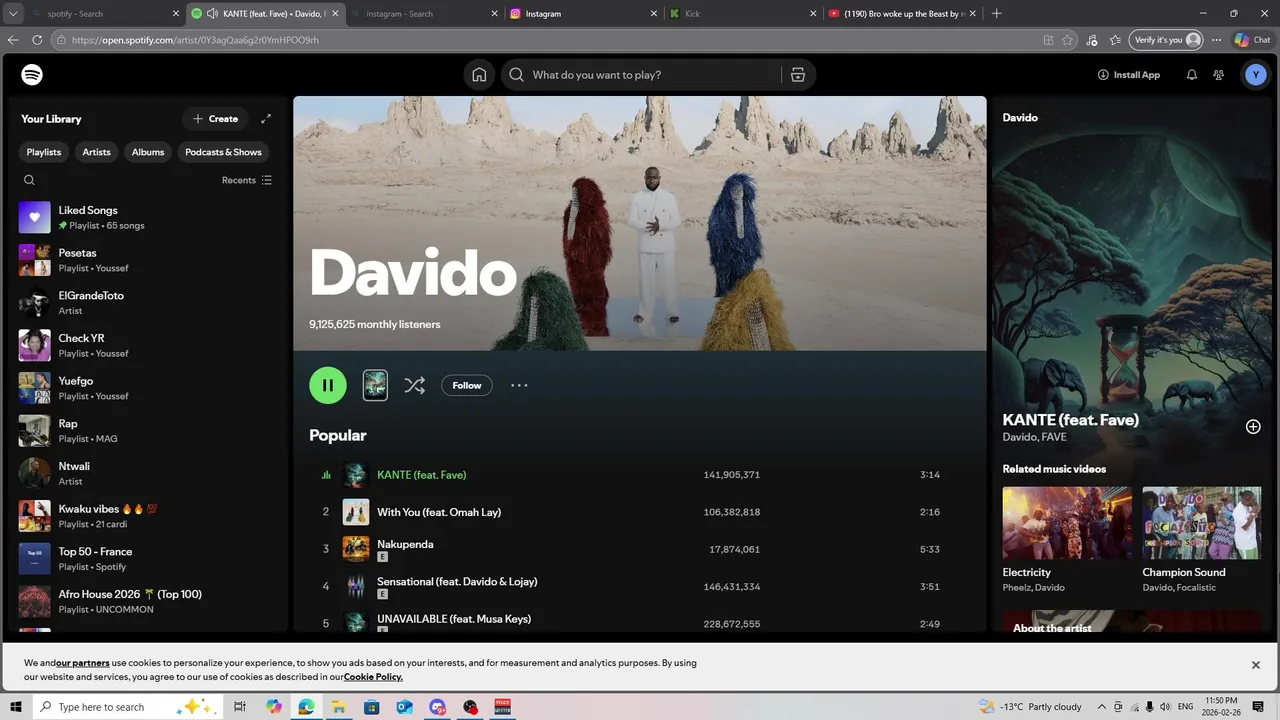Viewport: 1280px width, 720px height.
Task: Show hidden system tray icons
Action: click(x=1102, y=707)
